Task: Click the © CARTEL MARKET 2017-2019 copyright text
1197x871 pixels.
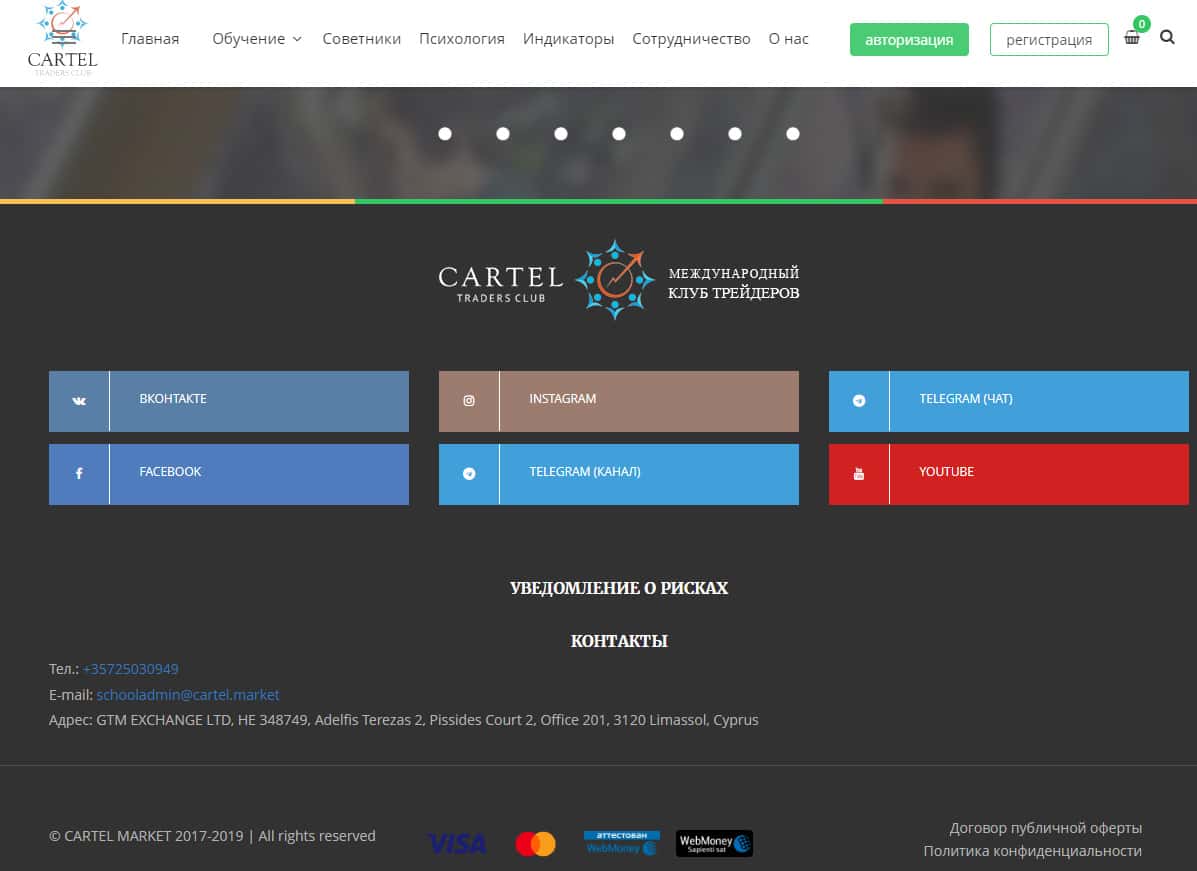Action: [x=212, y=837]
